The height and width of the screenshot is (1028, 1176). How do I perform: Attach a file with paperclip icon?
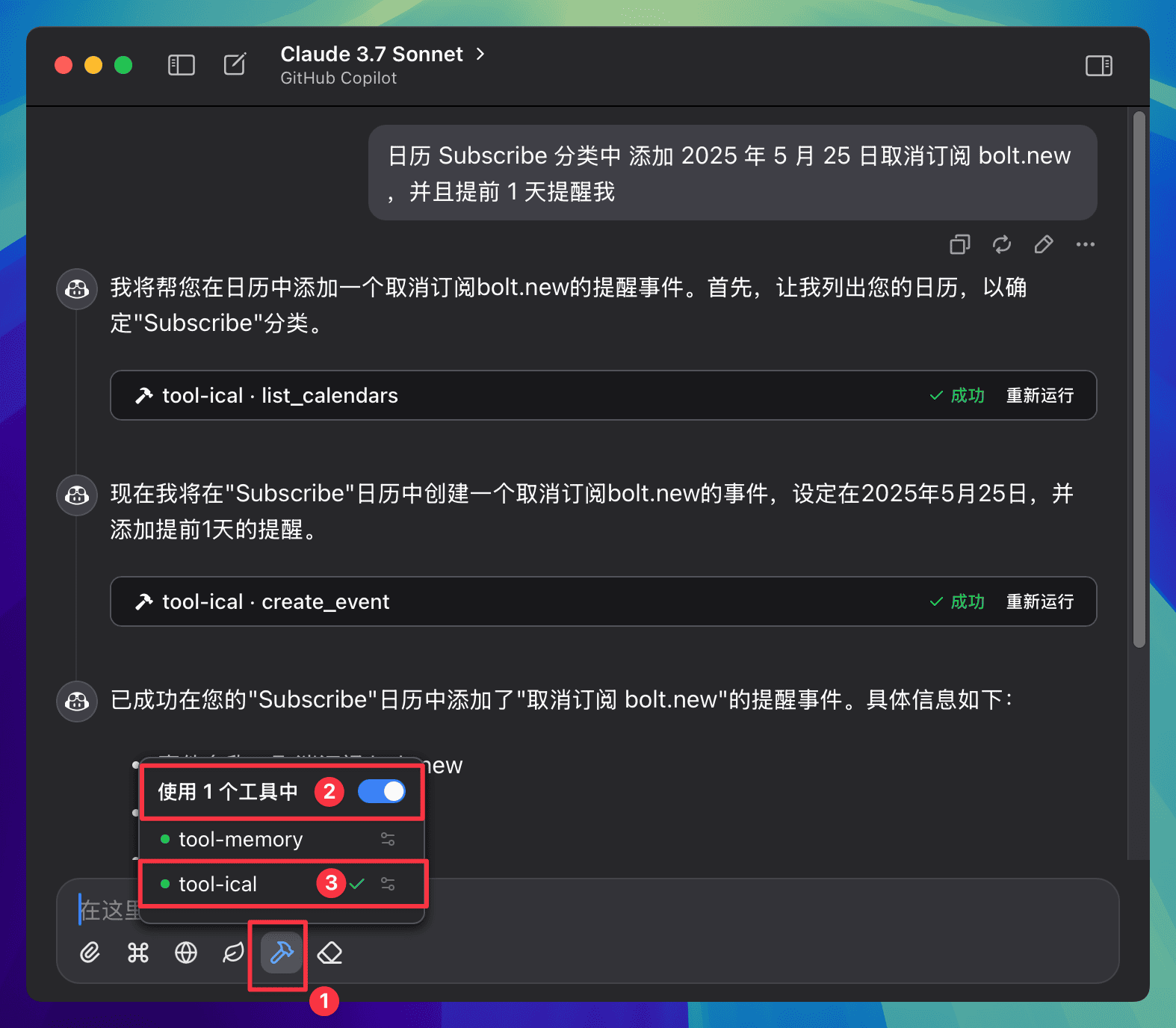pyautogui.click(x=90, y=953)
